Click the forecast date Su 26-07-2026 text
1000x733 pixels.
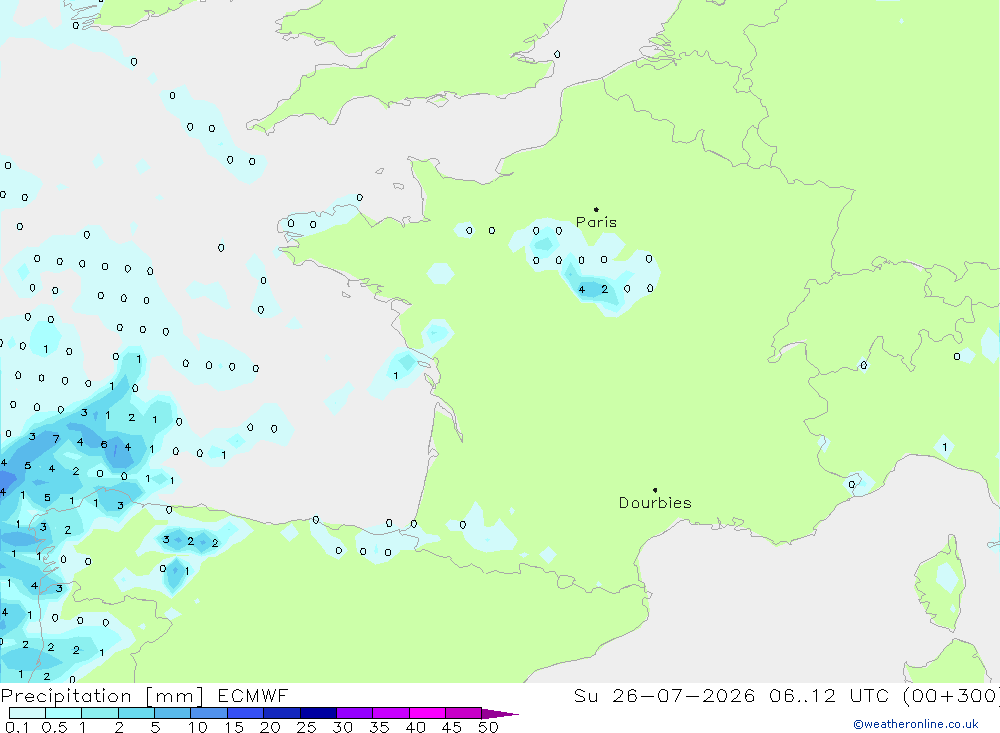[665, 695]
